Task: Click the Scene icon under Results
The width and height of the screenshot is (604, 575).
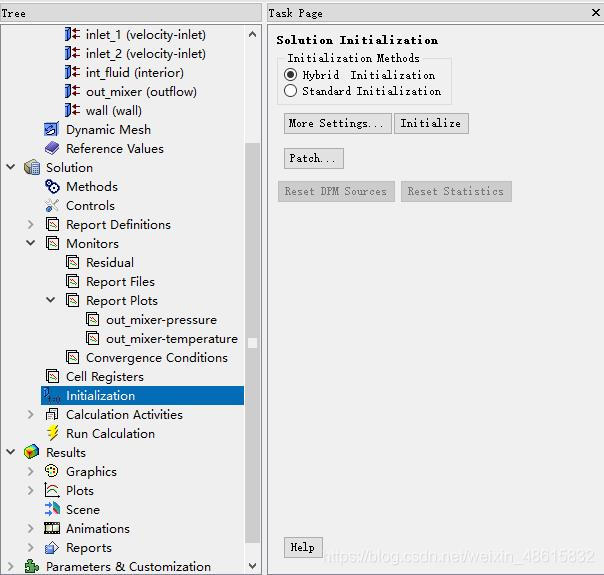Action: click(x=52, y=510)
